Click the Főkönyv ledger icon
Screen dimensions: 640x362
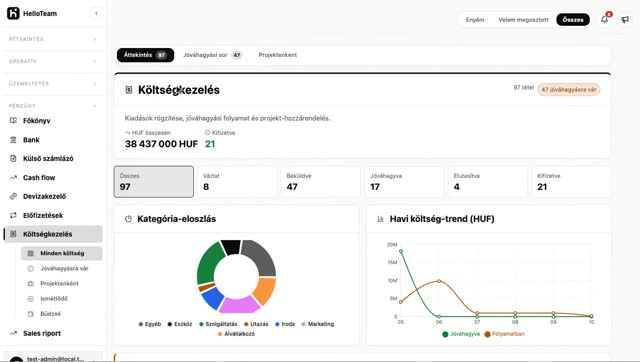13,120
